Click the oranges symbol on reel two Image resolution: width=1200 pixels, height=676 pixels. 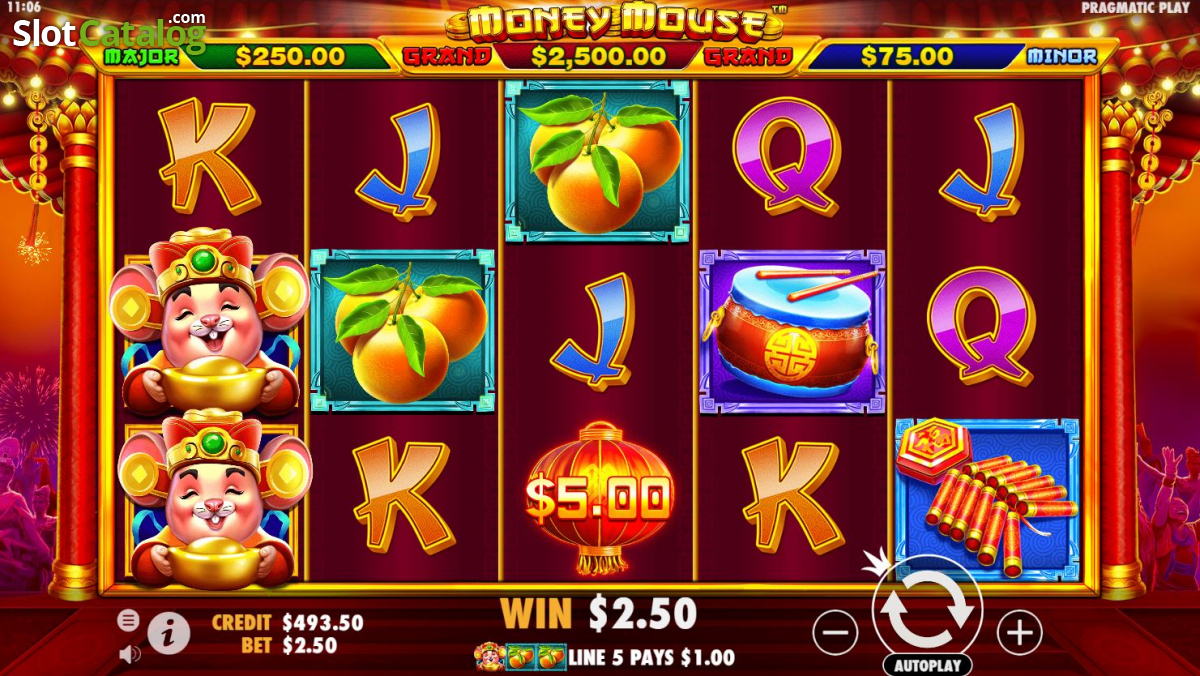point(403,332)
